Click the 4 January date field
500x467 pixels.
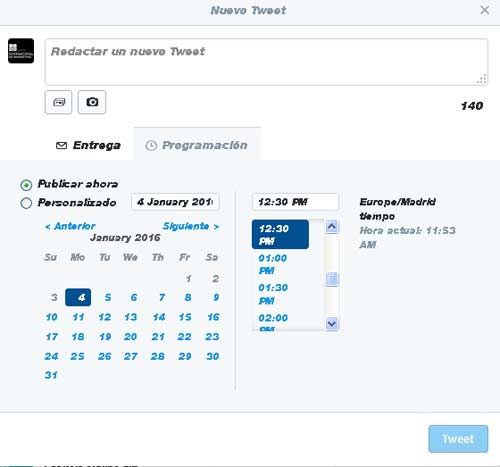[x=175, y=202]
